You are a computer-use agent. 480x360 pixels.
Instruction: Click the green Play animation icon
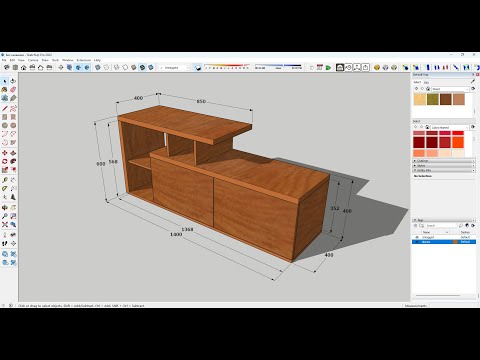click(x=328, y=67)
